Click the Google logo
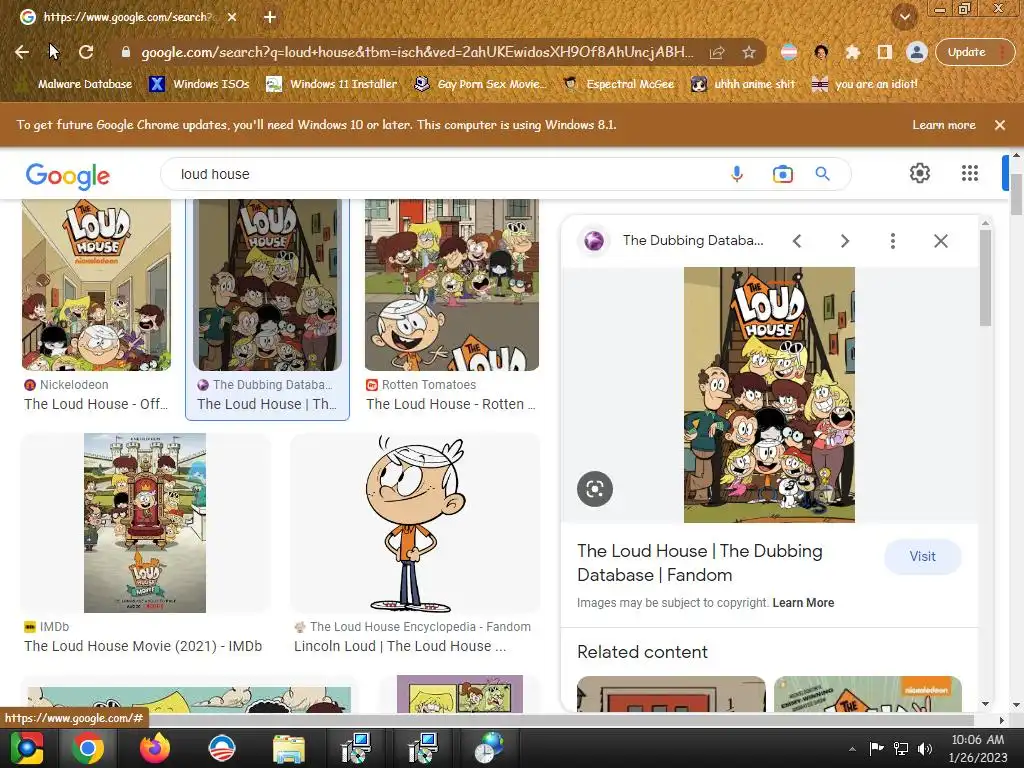Image resolution: width=1024 pixels, height=768 pixels. (x=68, y=175)
